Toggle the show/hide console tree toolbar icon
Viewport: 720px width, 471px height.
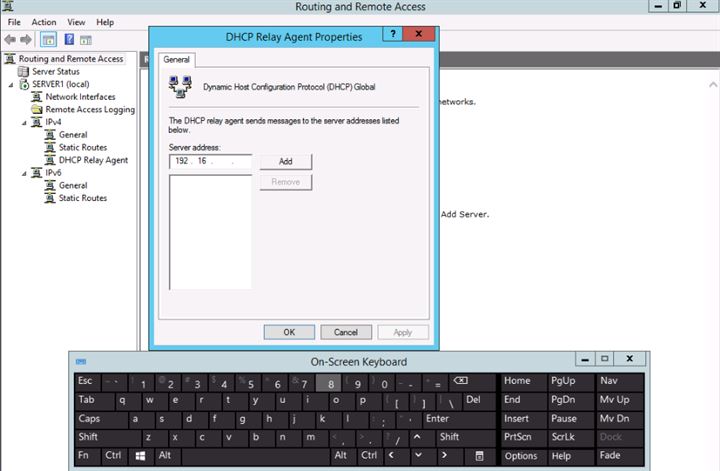pos(48,40)
